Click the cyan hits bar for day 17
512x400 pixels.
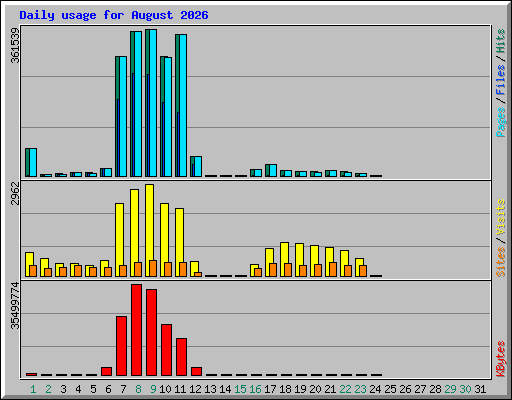click(273, 170)
